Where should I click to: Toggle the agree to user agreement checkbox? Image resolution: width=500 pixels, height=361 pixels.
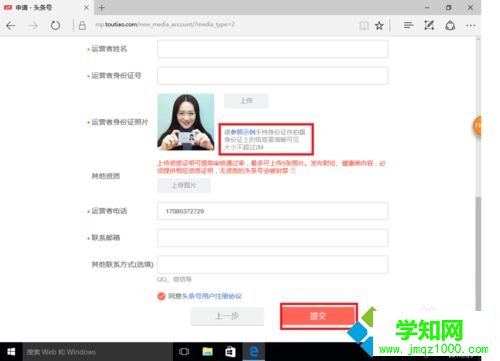(x=161, y=296)
